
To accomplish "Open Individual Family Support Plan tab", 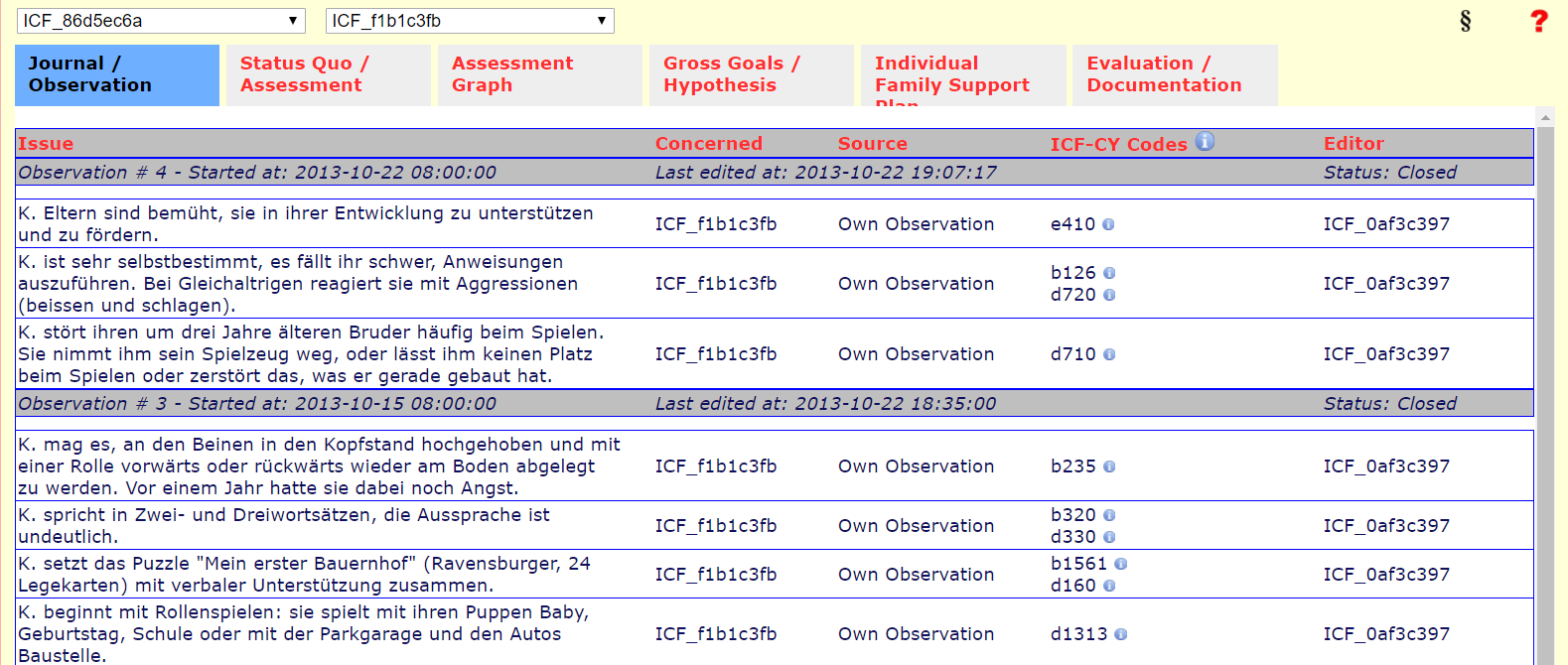I will click(x=962, y=74).
